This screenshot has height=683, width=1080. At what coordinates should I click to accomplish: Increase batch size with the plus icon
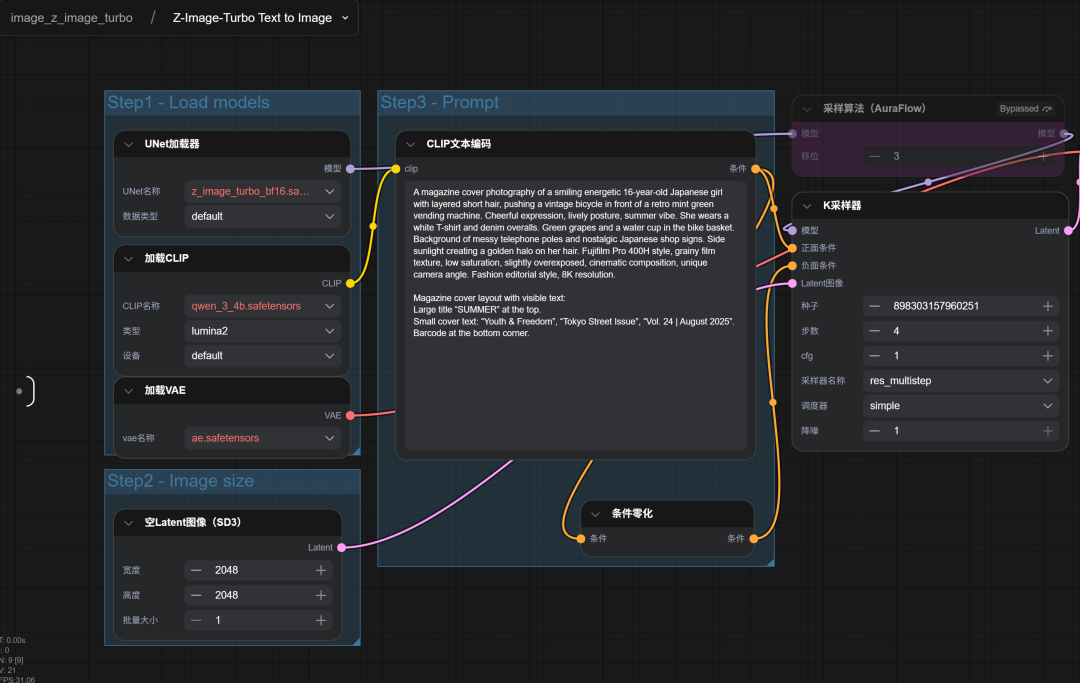point(321,620)
